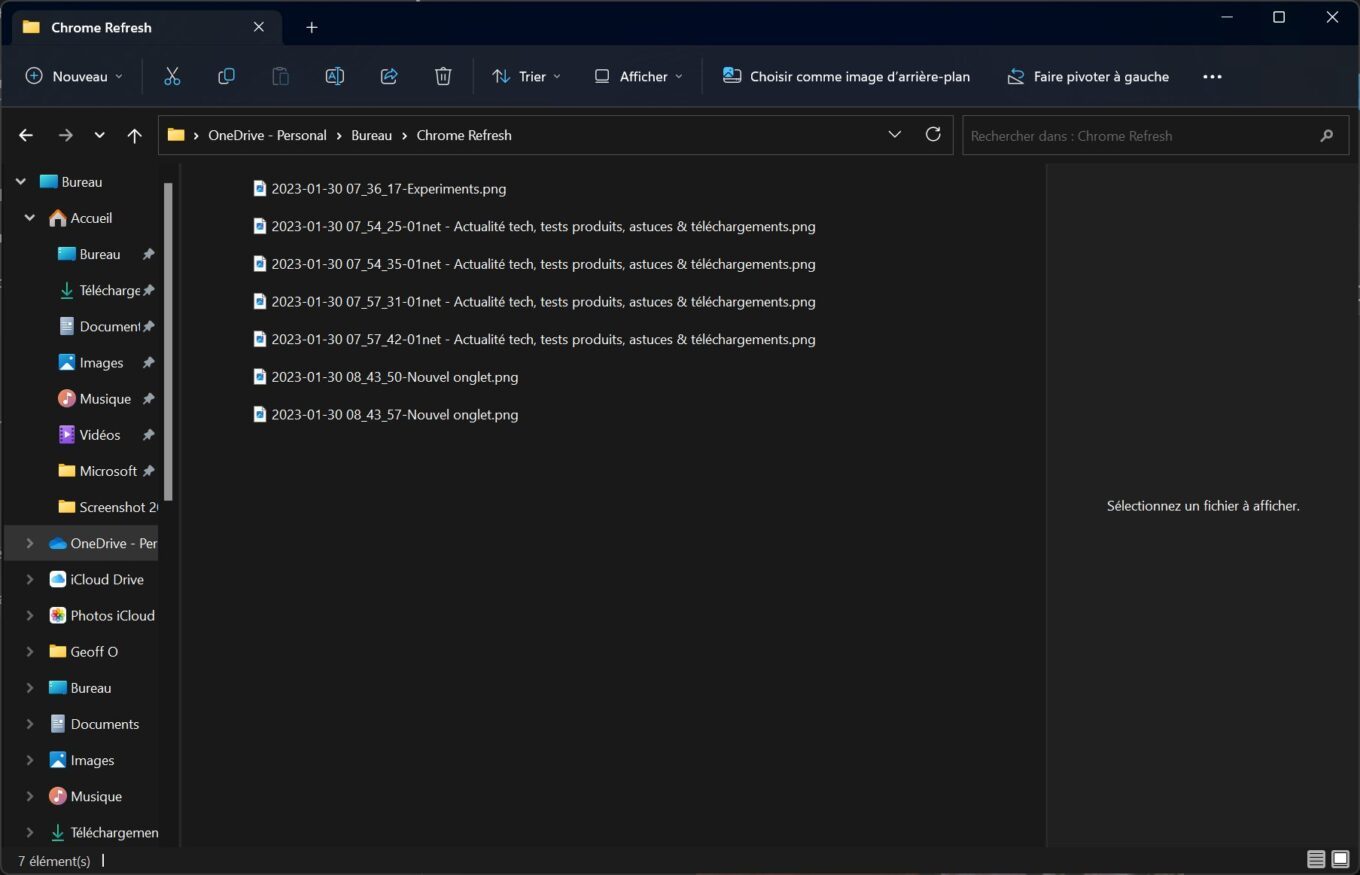Click the Vidéos icon in quick access

tap(67, 435)
